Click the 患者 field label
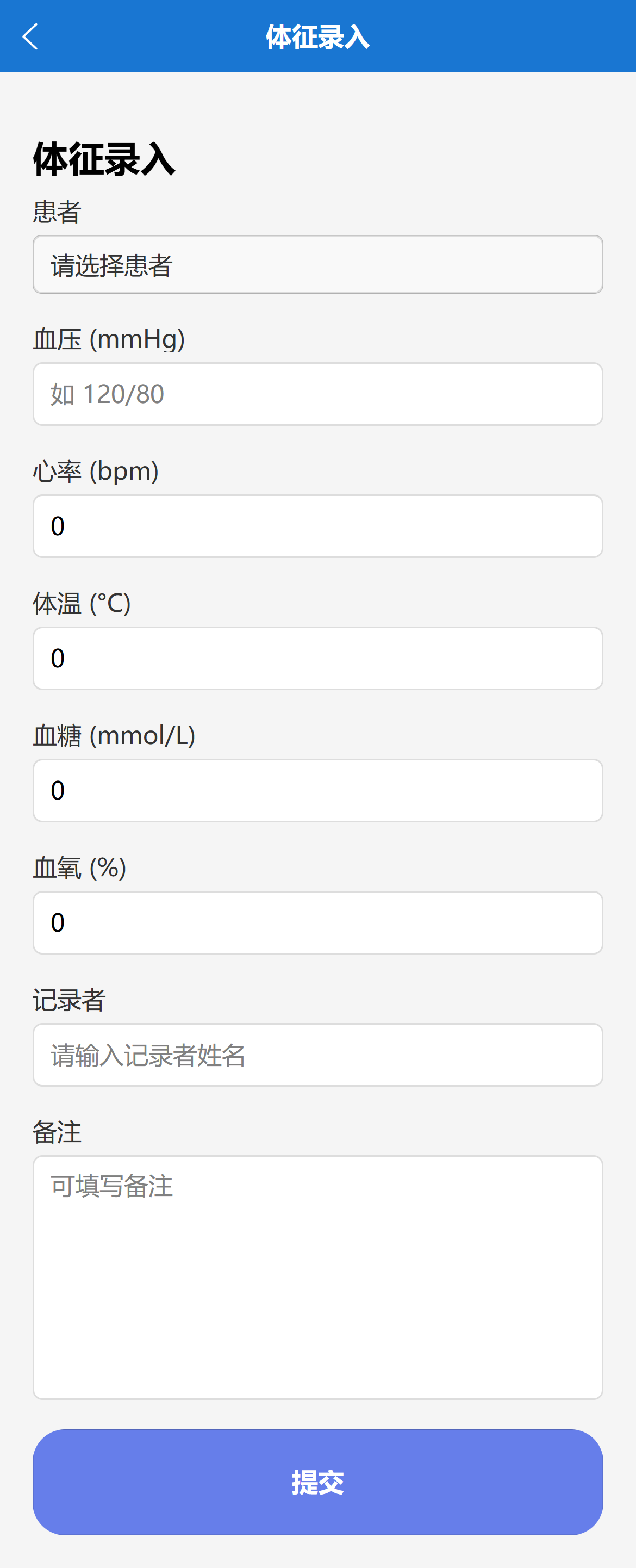The width and height of the screenshot is (636, 1568). (x=57, y=212)
